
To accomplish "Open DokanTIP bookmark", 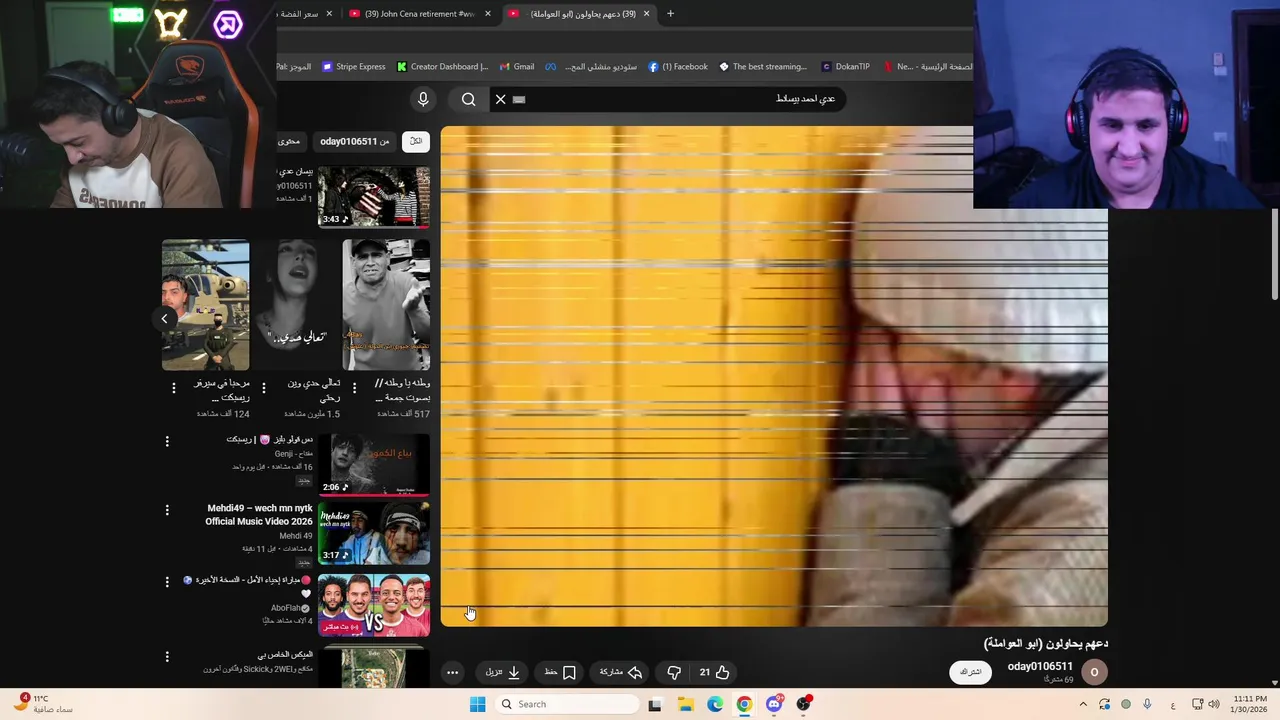I will tap(845, 67).
